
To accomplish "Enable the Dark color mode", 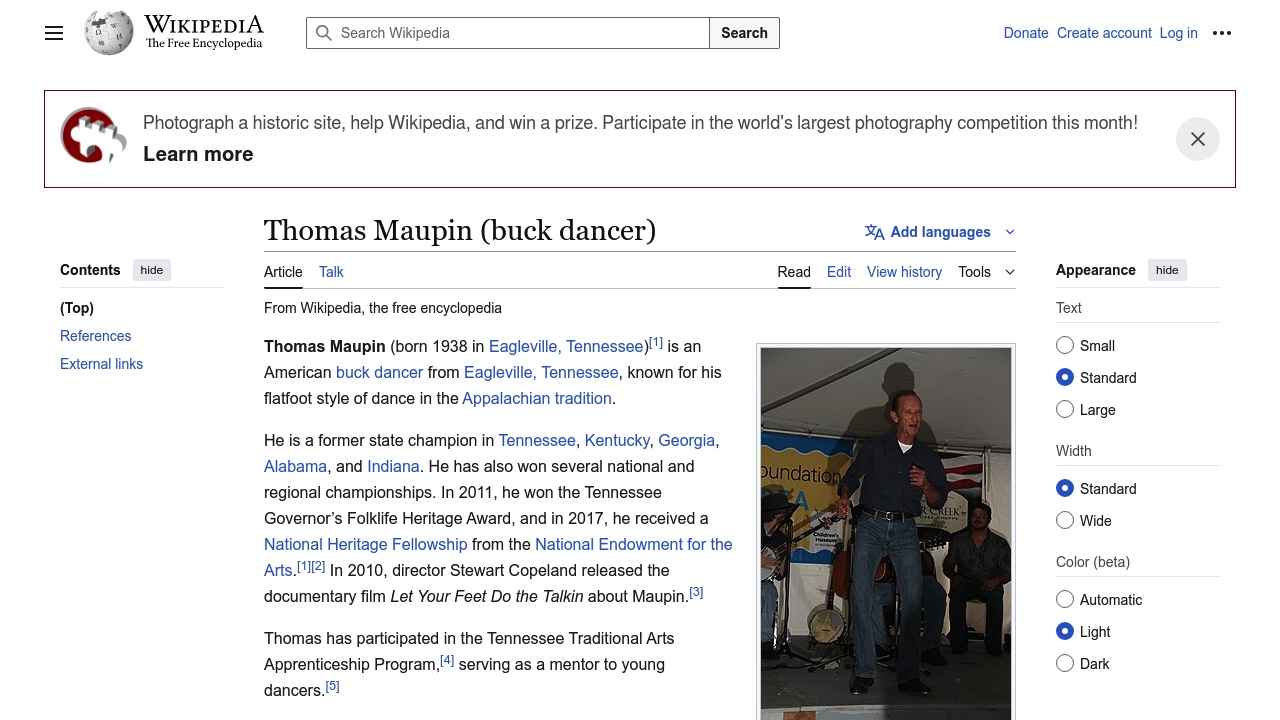I will 1065,664.
